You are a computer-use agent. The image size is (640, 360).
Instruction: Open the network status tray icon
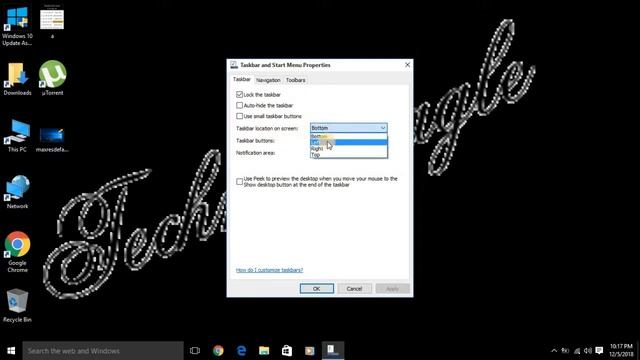pyautogui.click(x=577, y=351)
